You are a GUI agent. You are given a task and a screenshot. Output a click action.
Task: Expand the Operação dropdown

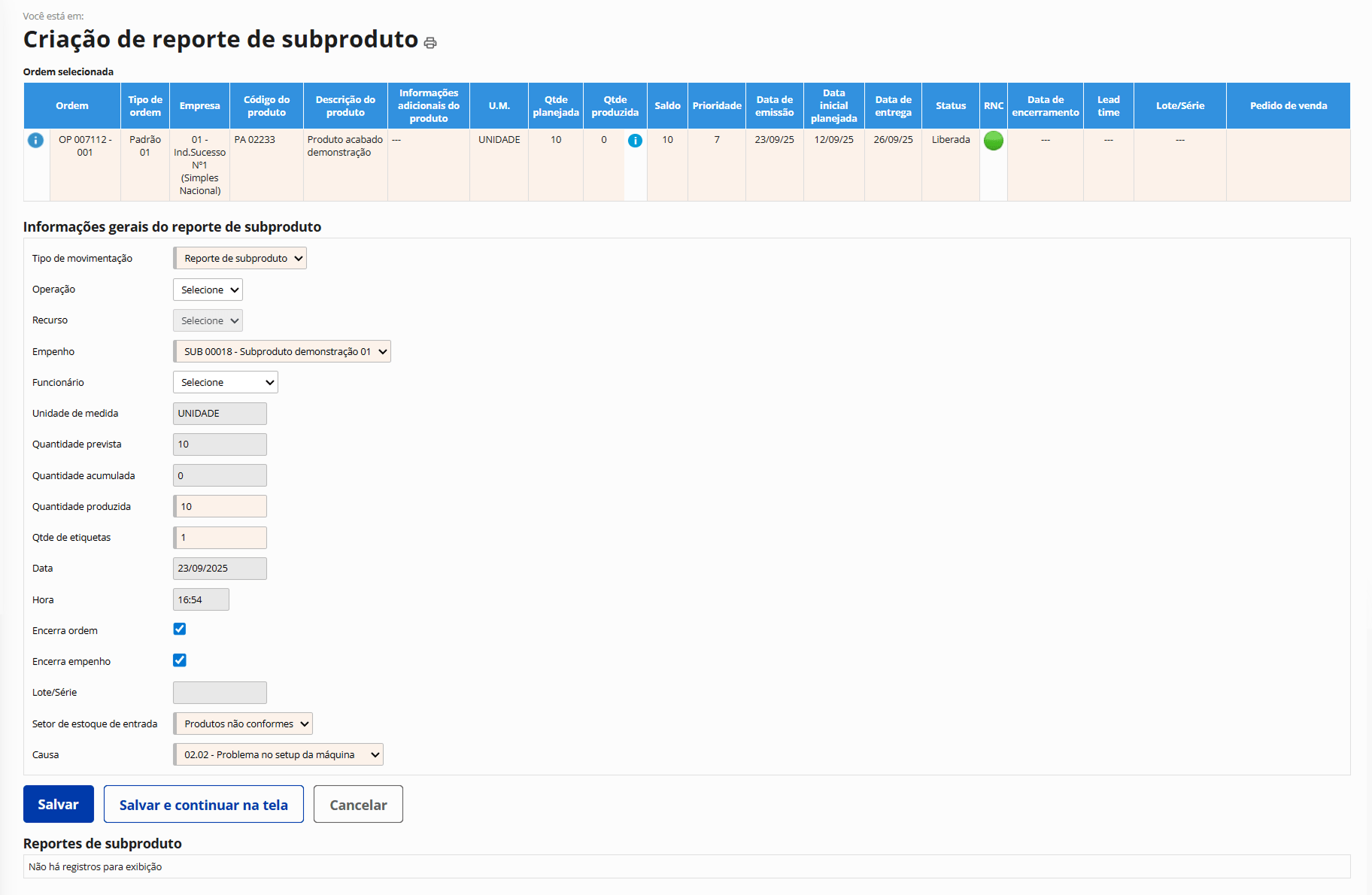[x=208, y=290]
